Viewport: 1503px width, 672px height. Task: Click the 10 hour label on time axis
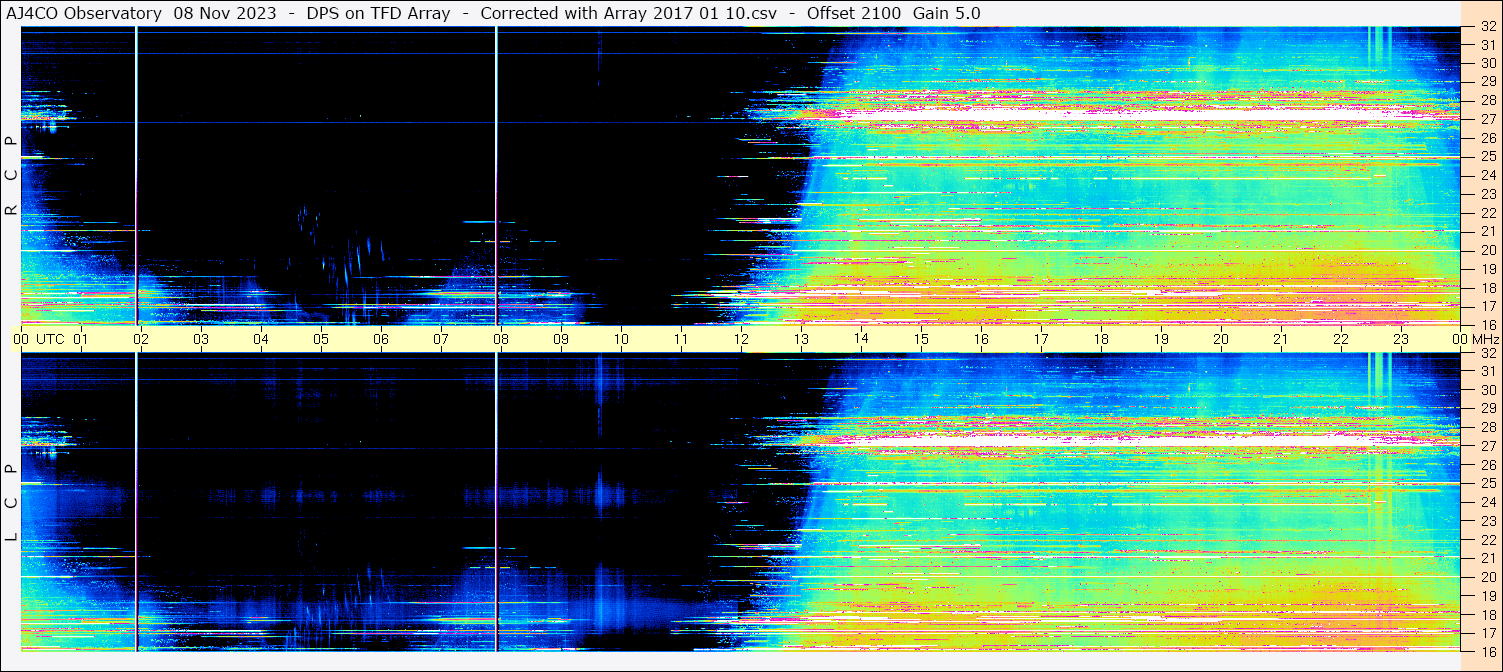621,339
